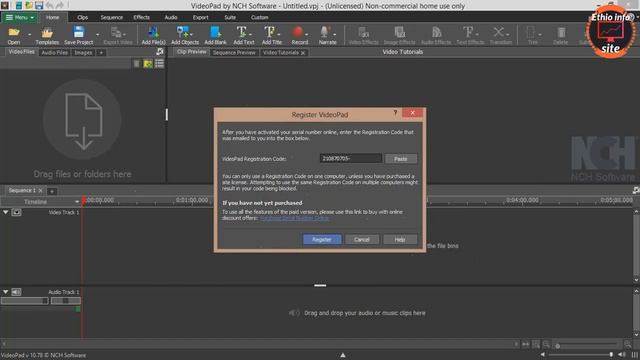Click the Delete toolbar icon
640x360 pixels.
[560, 35]
